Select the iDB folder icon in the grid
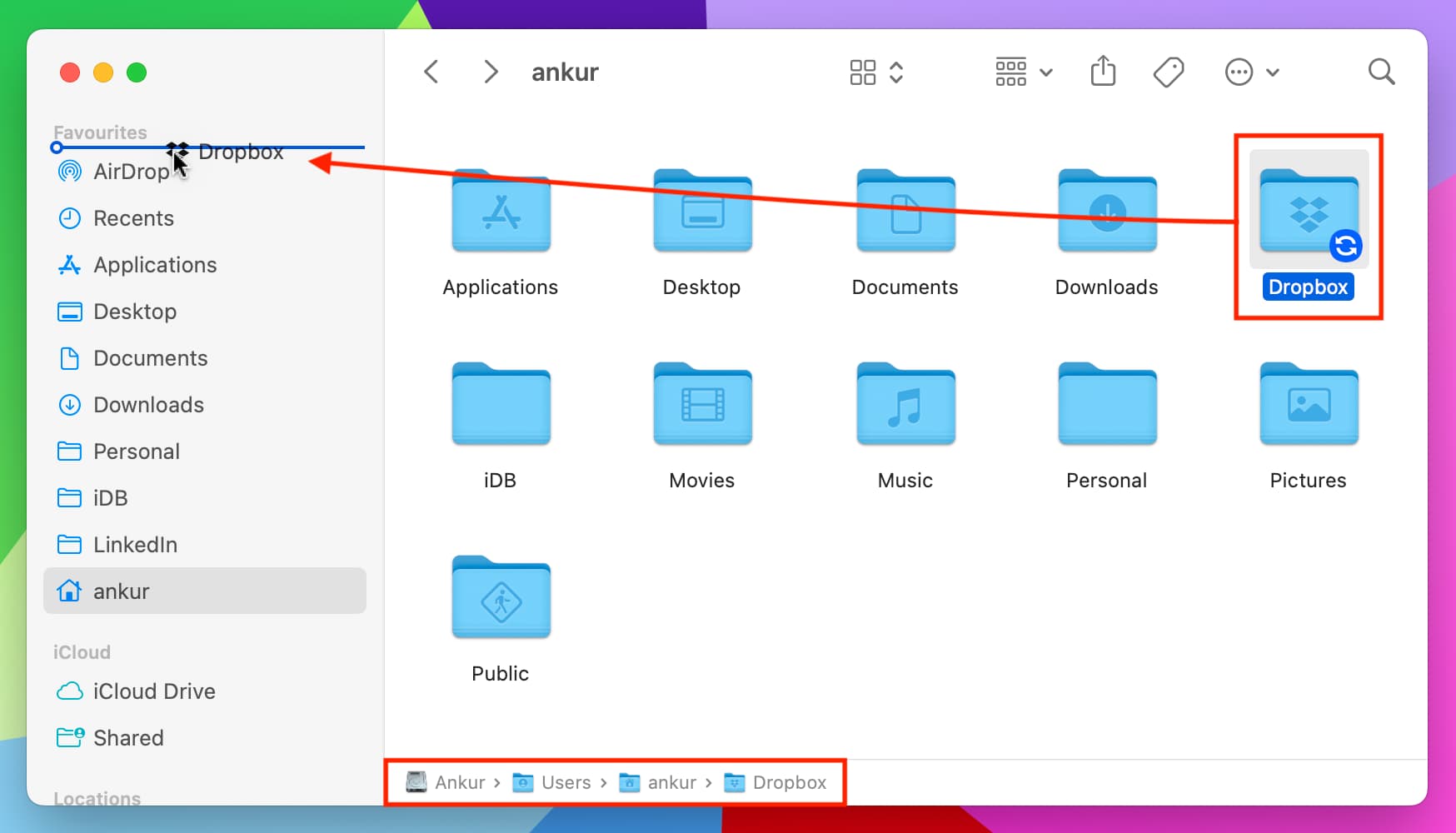This screenshot has height=833, width=1456. point(501,403)
